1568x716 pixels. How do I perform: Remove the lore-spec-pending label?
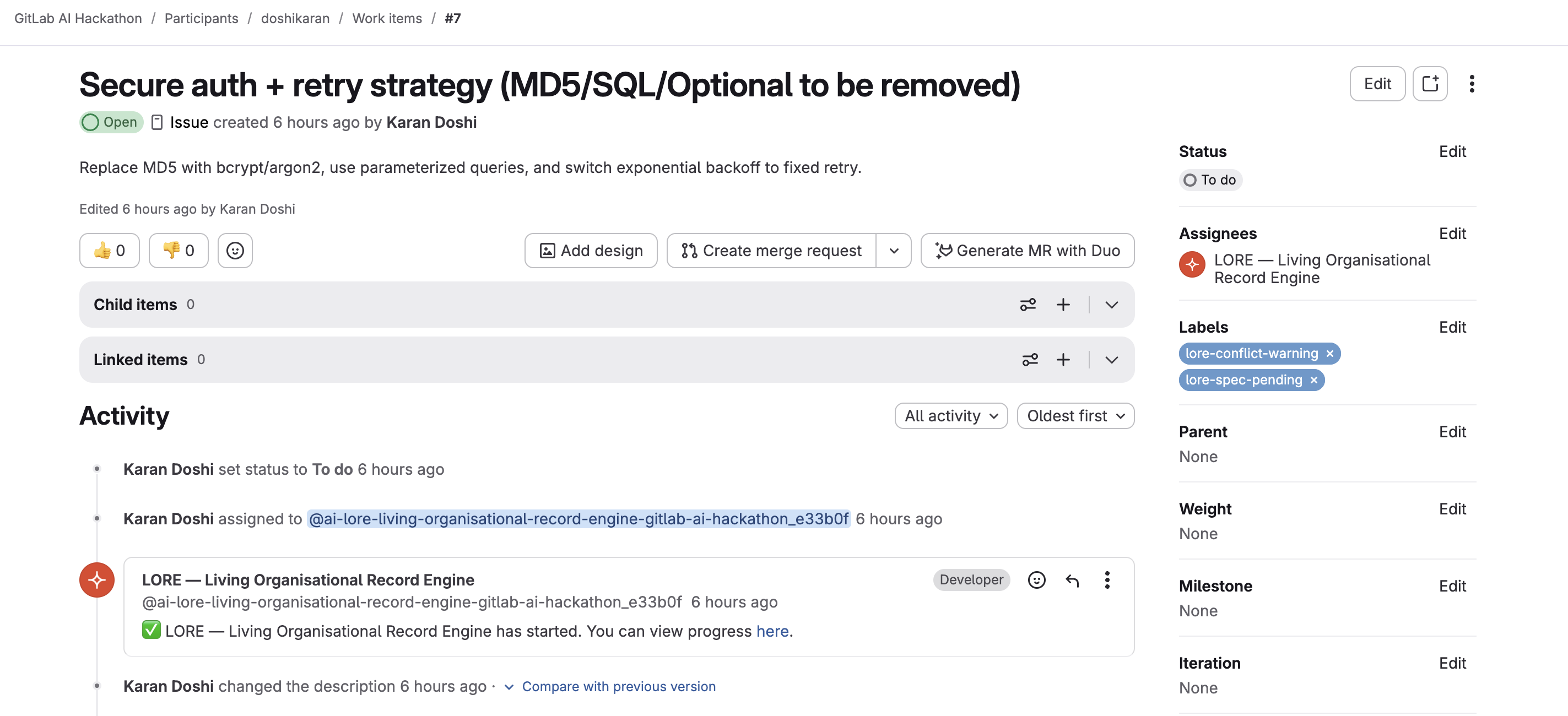(1313, 380)
